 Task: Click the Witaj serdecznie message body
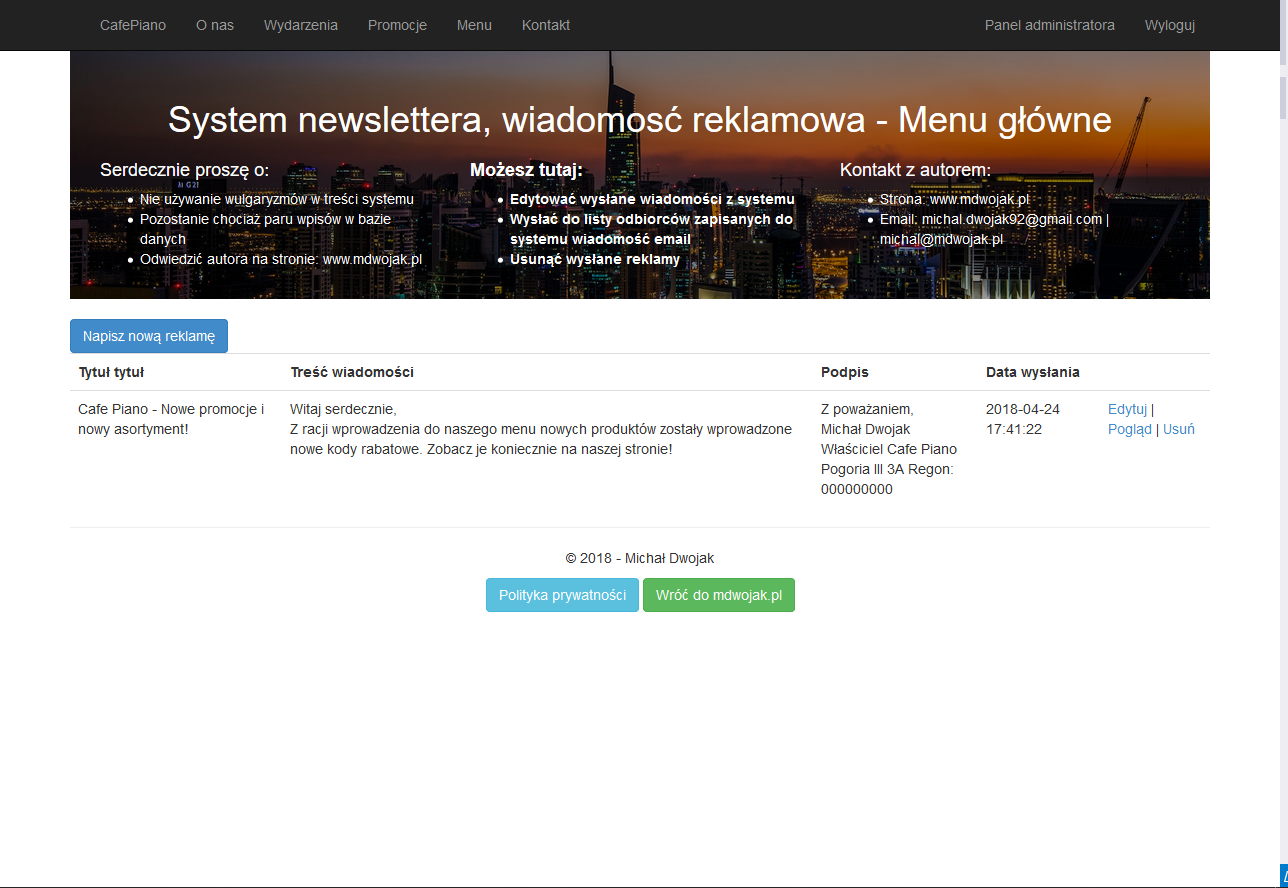pos(541,429)
